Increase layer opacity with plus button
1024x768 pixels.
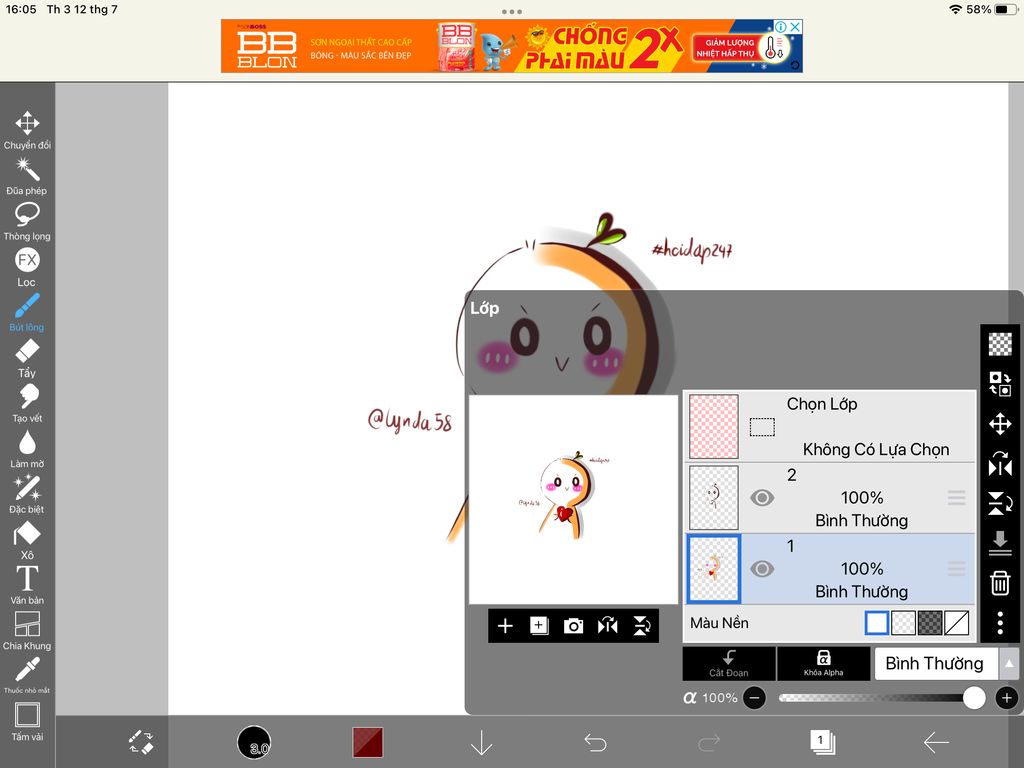coord(1006,698)
